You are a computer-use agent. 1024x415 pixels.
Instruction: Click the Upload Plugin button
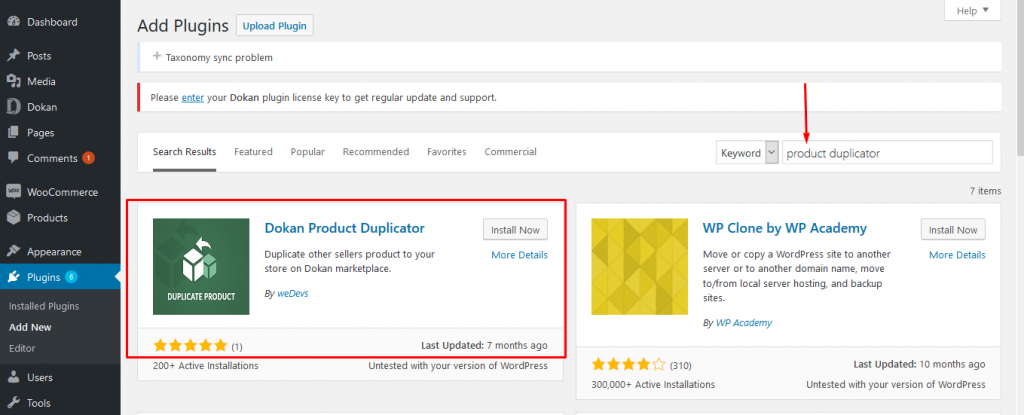[274, 26]
